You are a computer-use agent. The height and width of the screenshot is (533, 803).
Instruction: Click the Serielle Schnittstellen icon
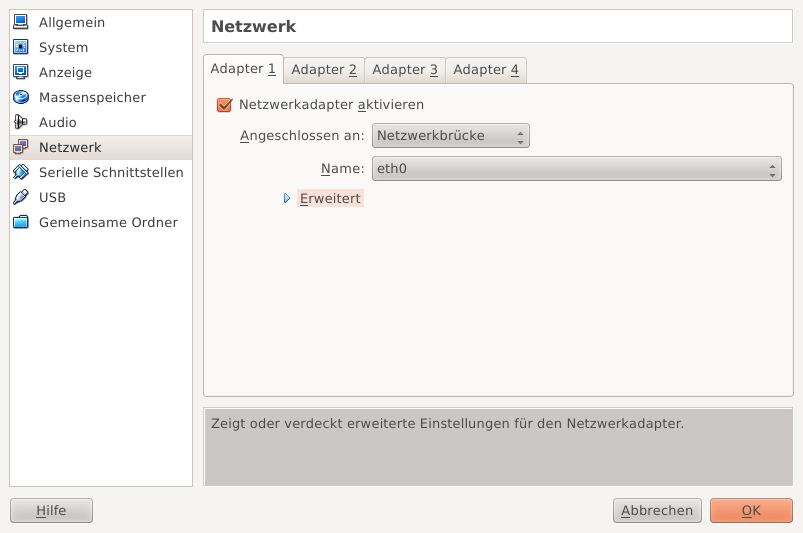tap(20, 172)
